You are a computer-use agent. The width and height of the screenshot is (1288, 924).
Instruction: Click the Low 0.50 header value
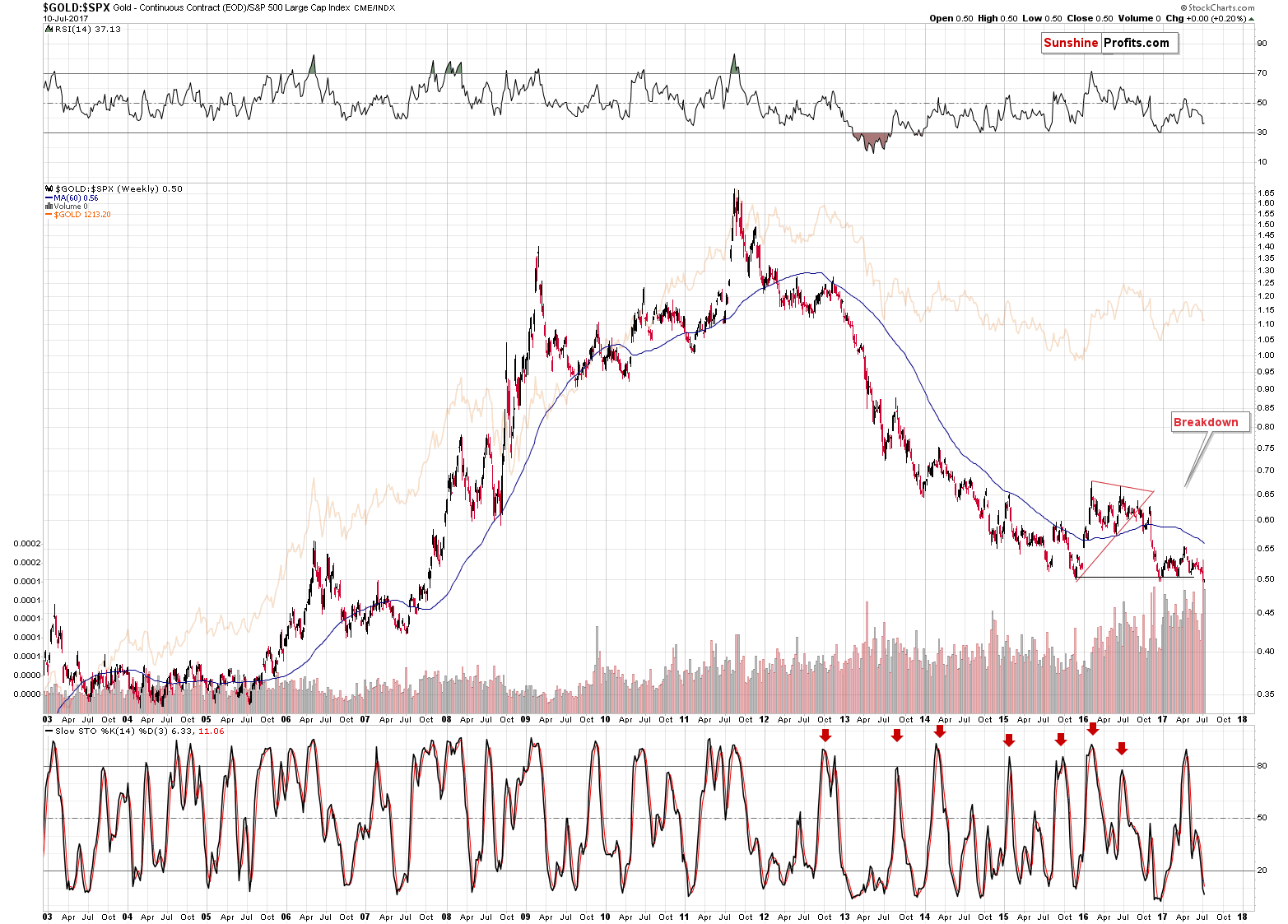1043,18
